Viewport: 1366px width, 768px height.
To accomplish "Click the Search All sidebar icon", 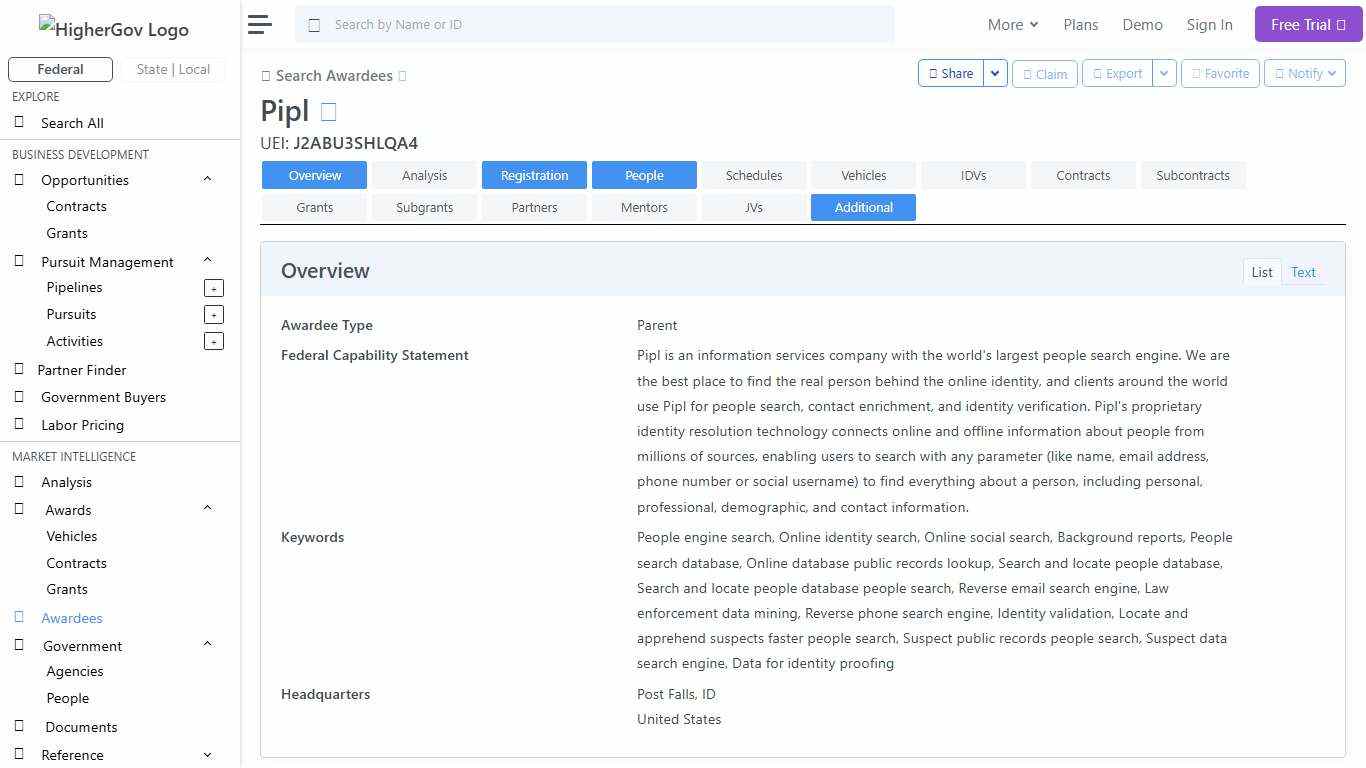I will coord(19,123).
